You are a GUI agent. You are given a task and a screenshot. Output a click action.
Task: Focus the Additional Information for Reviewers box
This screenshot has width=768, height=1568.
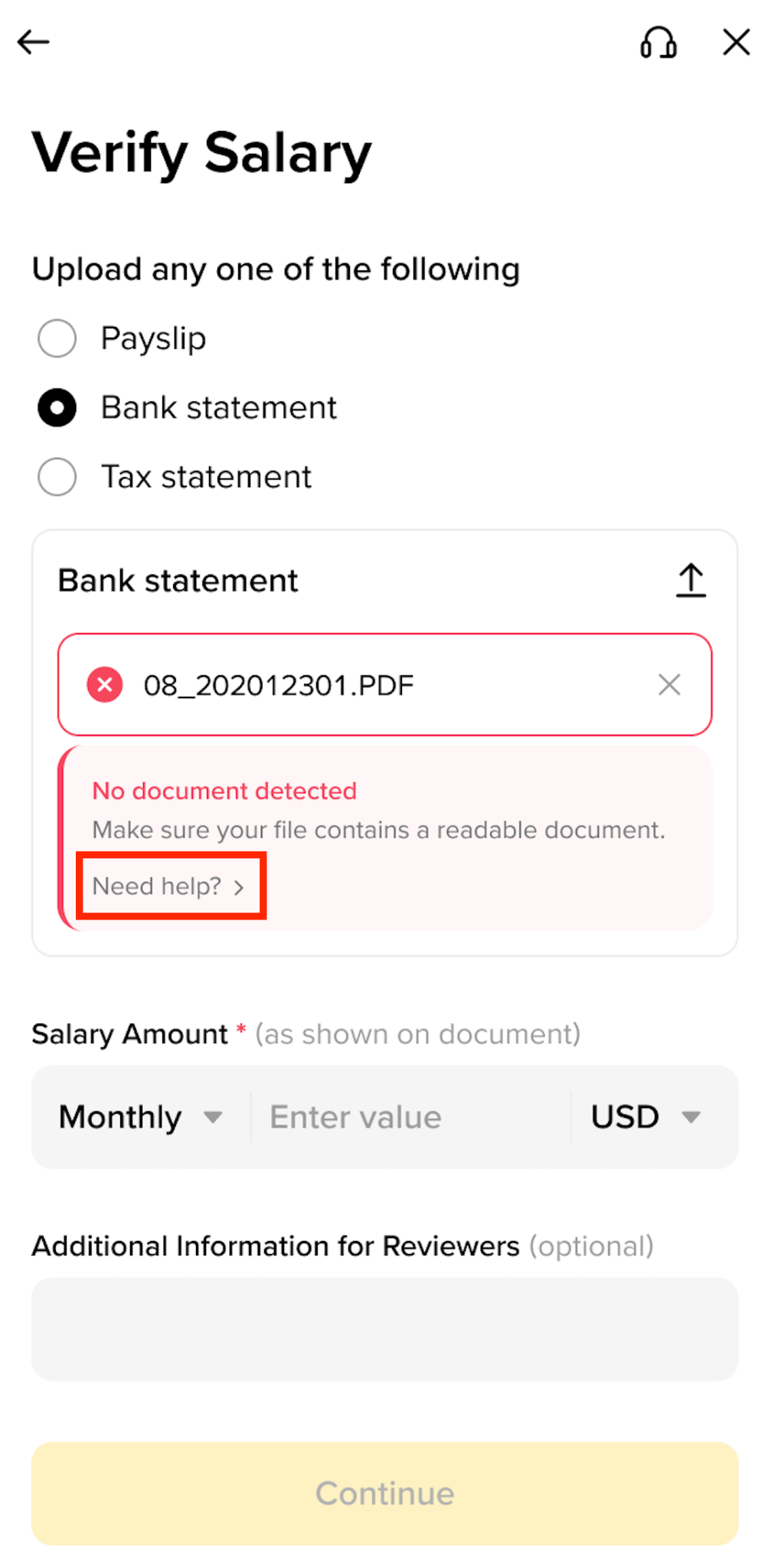point(385,1329)
